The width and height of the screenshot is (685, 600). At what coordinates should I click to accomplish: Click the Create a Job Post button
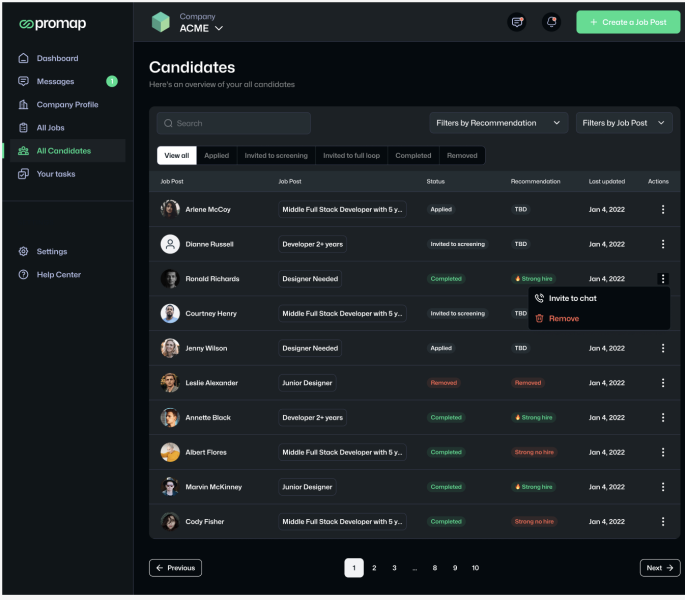coord(628,22)
